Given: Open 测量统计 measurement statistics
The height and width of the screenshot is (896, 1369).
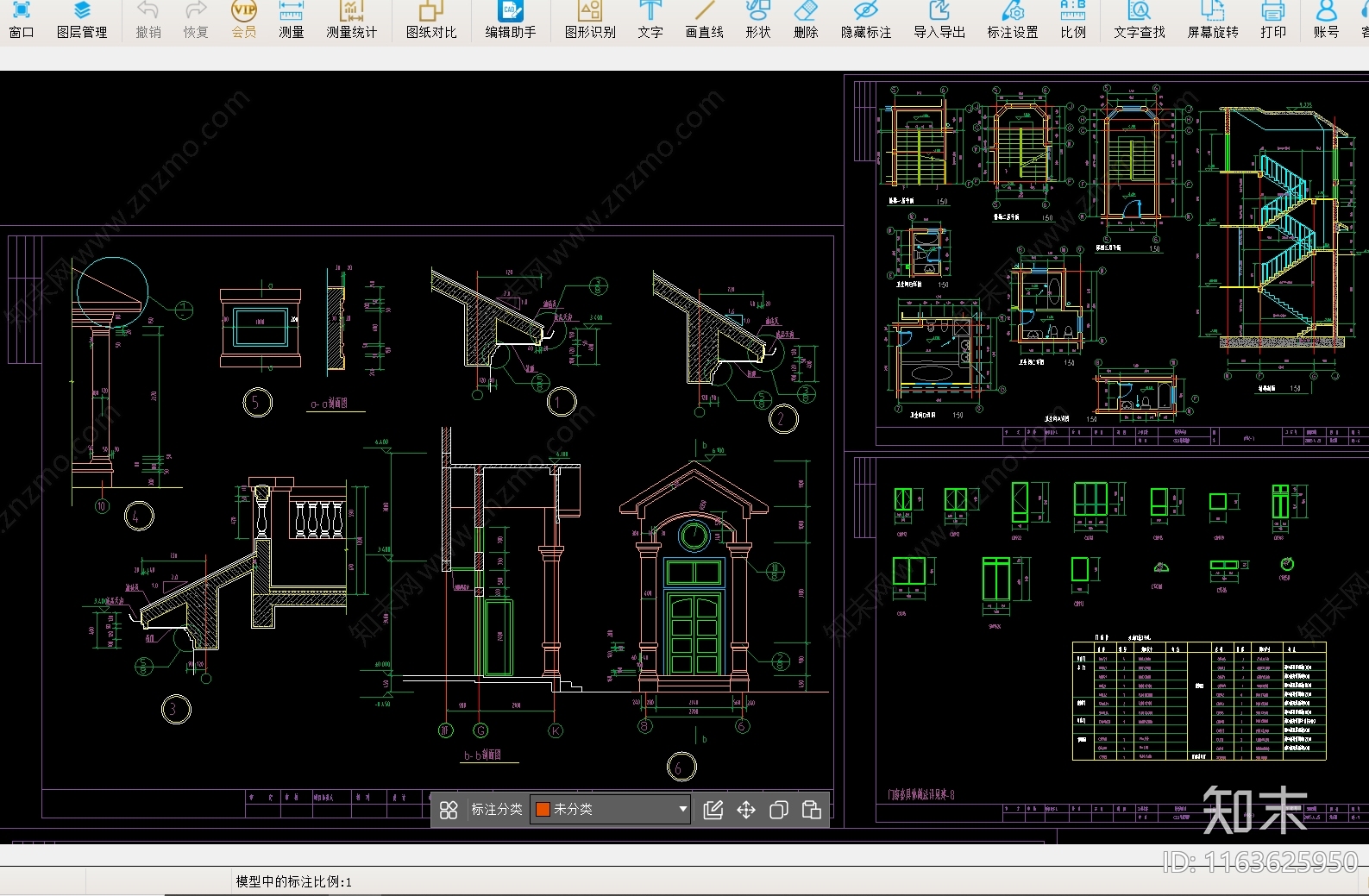Looking at the screenshot, I should point(351,21).
